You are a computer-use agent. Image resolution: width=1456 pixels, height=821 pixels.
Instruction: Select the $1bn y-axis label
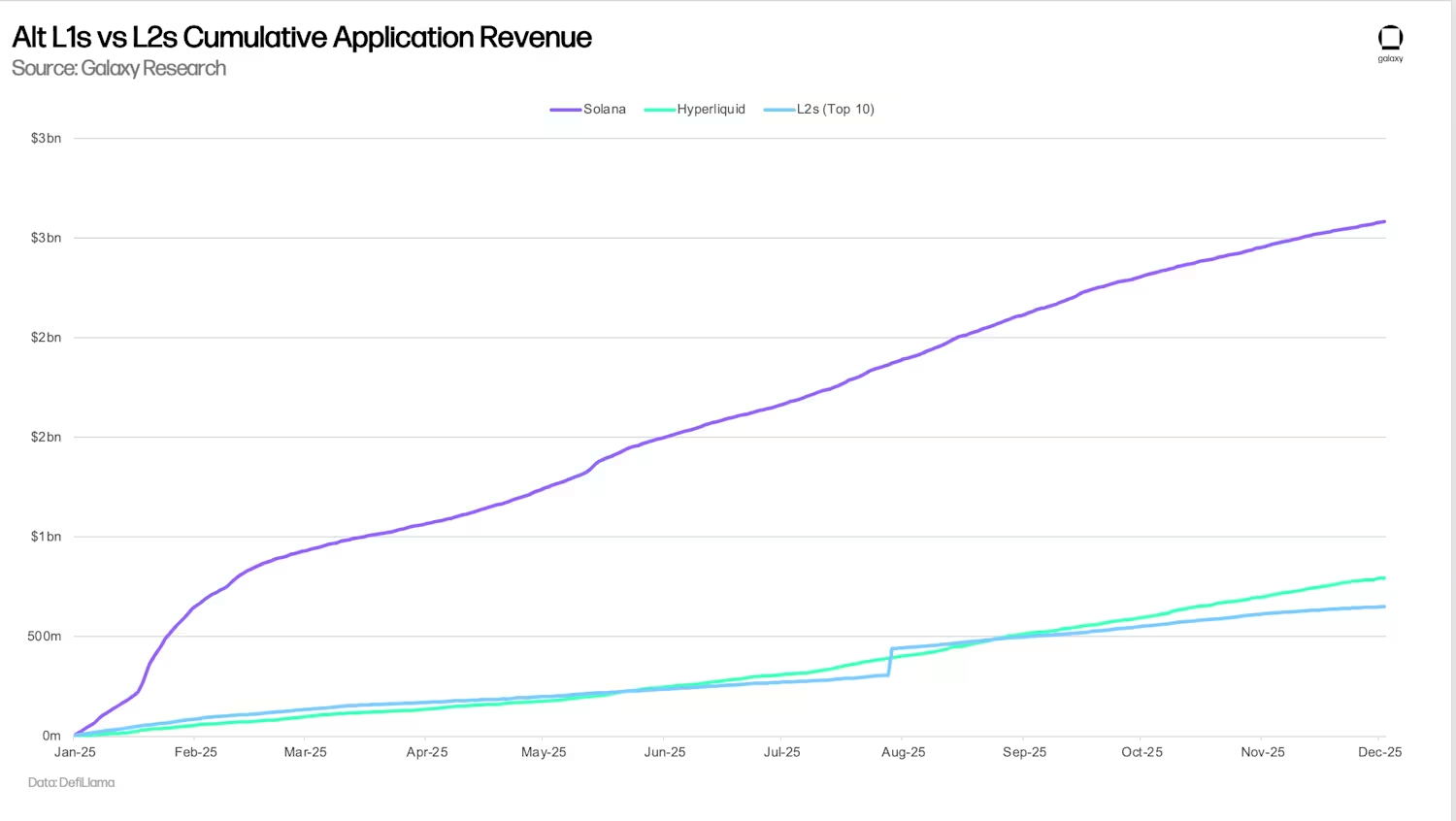pos(46,537)
